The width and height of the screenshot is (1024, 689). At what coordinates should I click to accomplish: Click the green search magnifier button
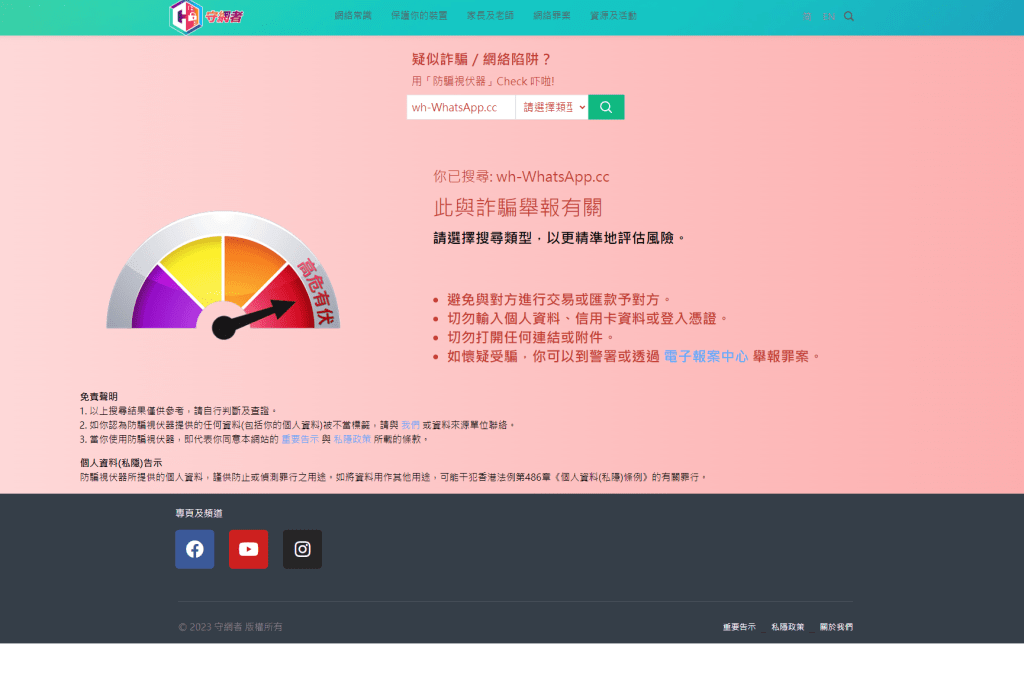tap(606, 107)
